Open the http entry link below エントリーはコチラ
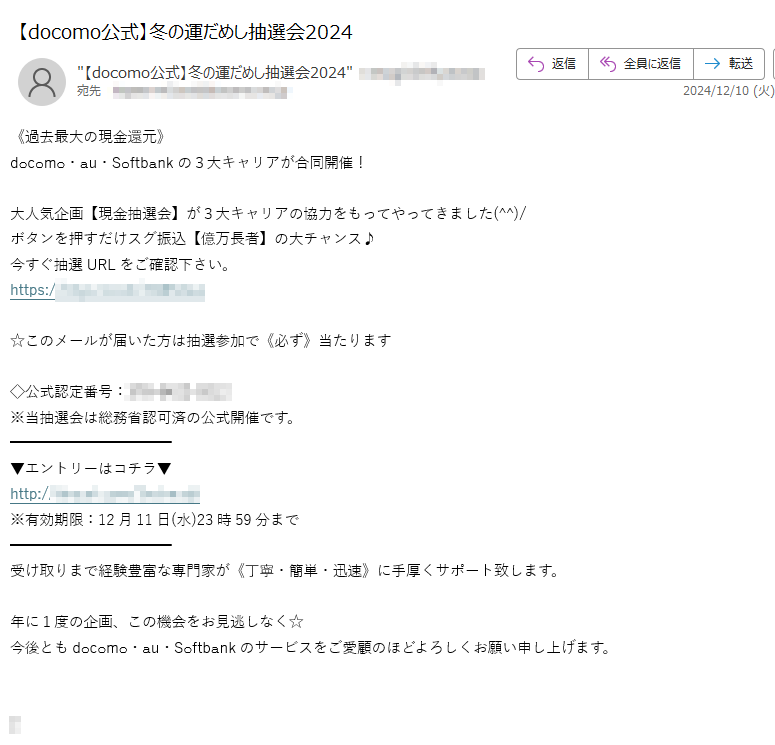Screen dimensions: 775x745 point(105,494)
